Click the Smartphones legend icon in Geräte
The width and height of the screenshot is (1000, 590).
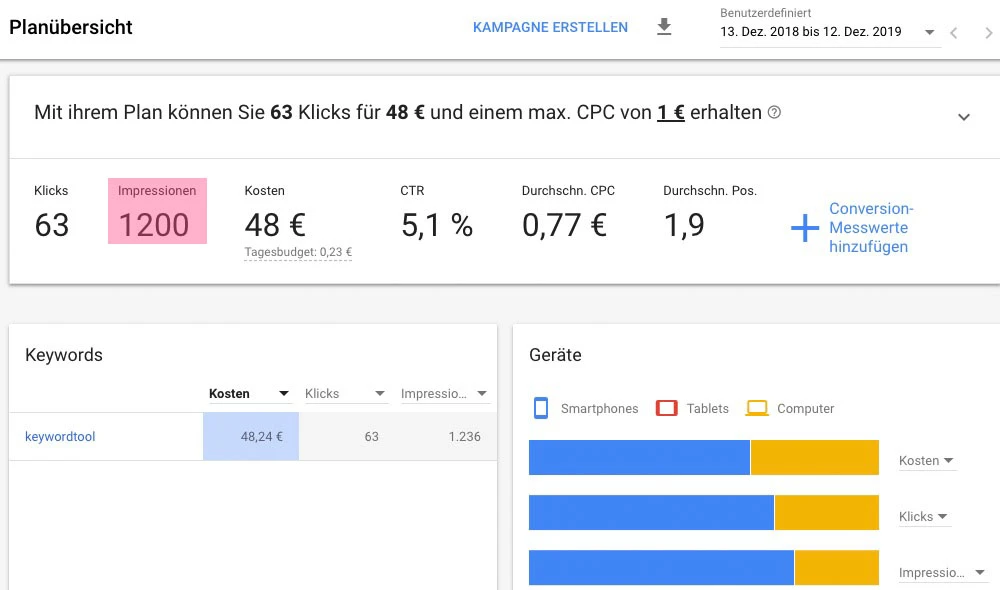click(540, 407)
